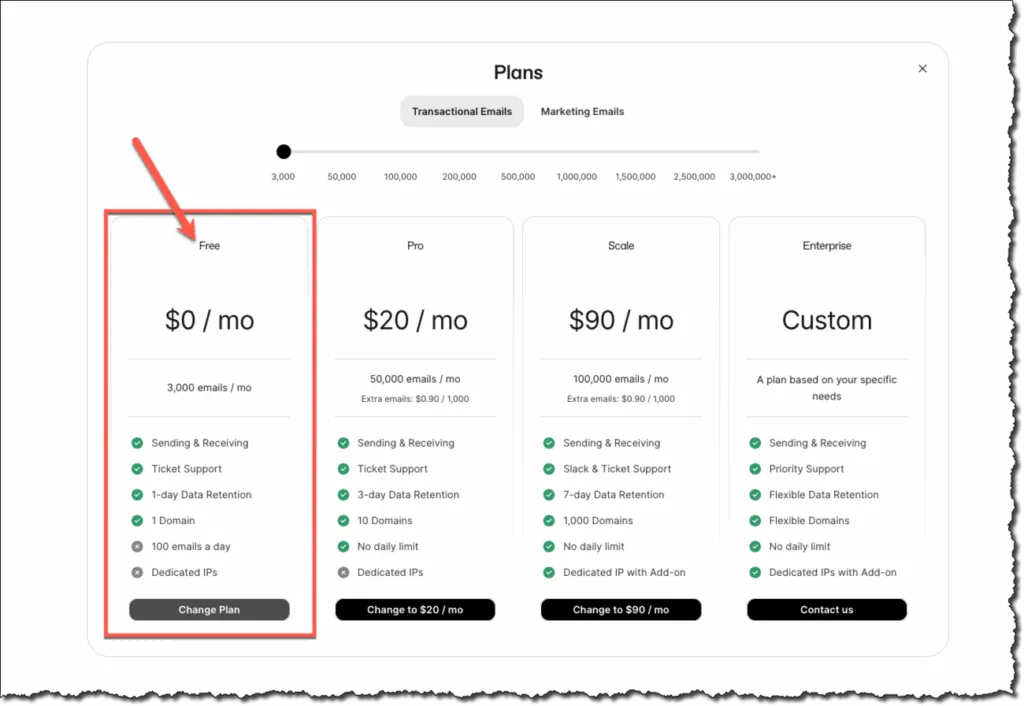Screen dimensions: 1024x706
Task: Click the Pro plan Ticket Support check icon
Action: tap(343, 469)
